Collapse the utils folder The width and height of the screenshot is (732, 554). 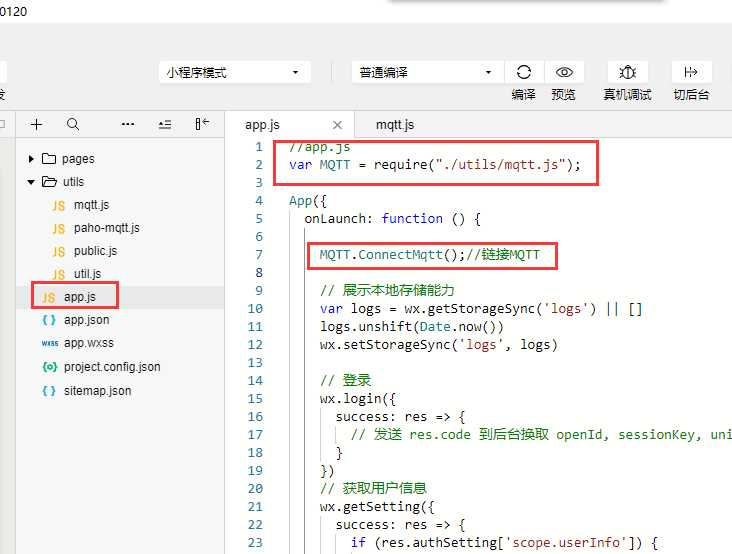pos(31,182)
